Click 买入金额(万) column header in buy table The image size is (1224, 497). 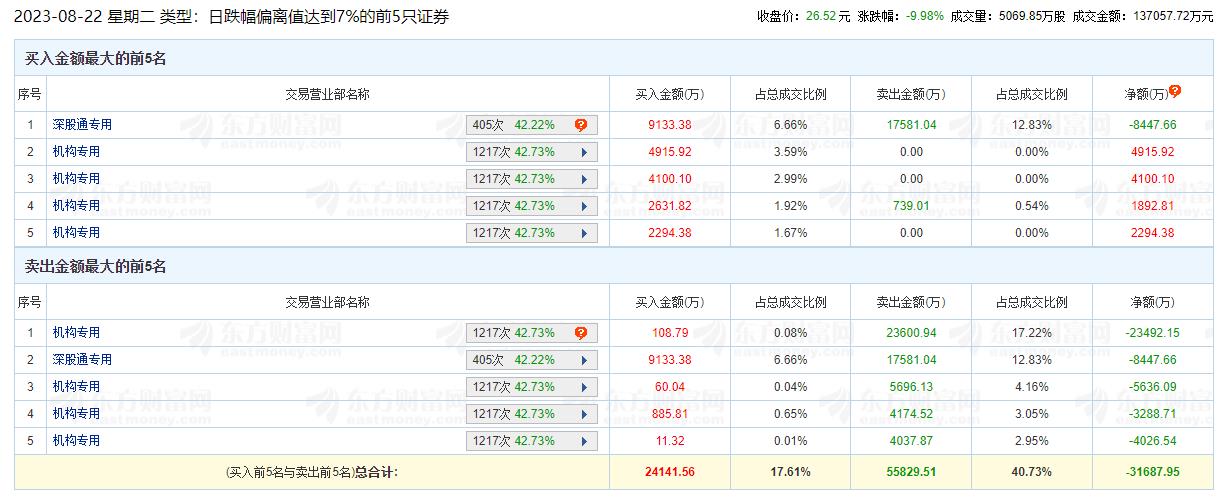point(670,95)
